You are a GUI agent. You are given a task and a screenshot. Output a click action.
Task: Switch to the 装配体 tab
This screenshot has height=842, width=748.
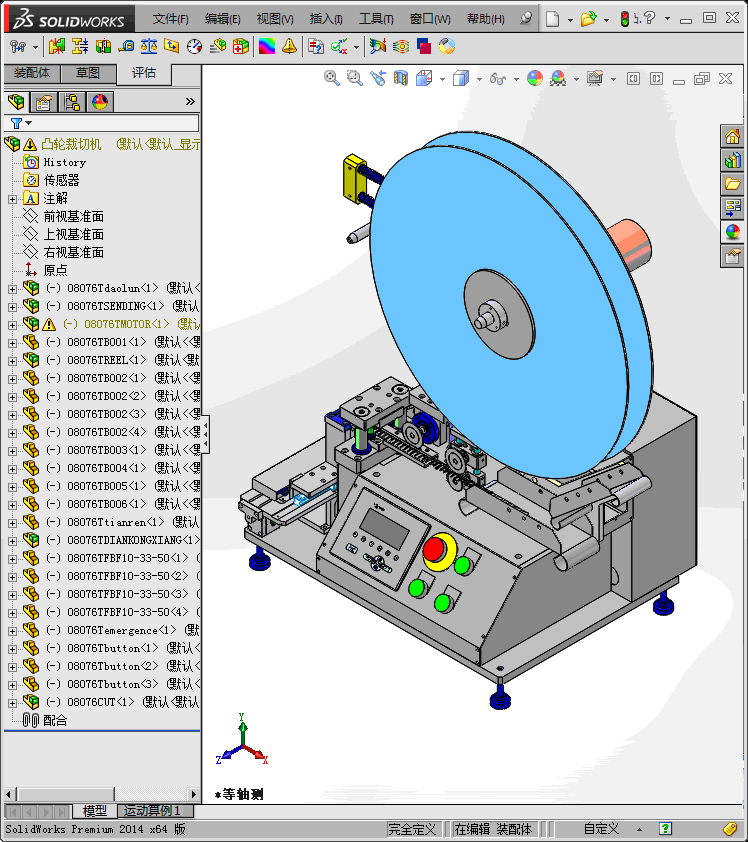[32, 73]
